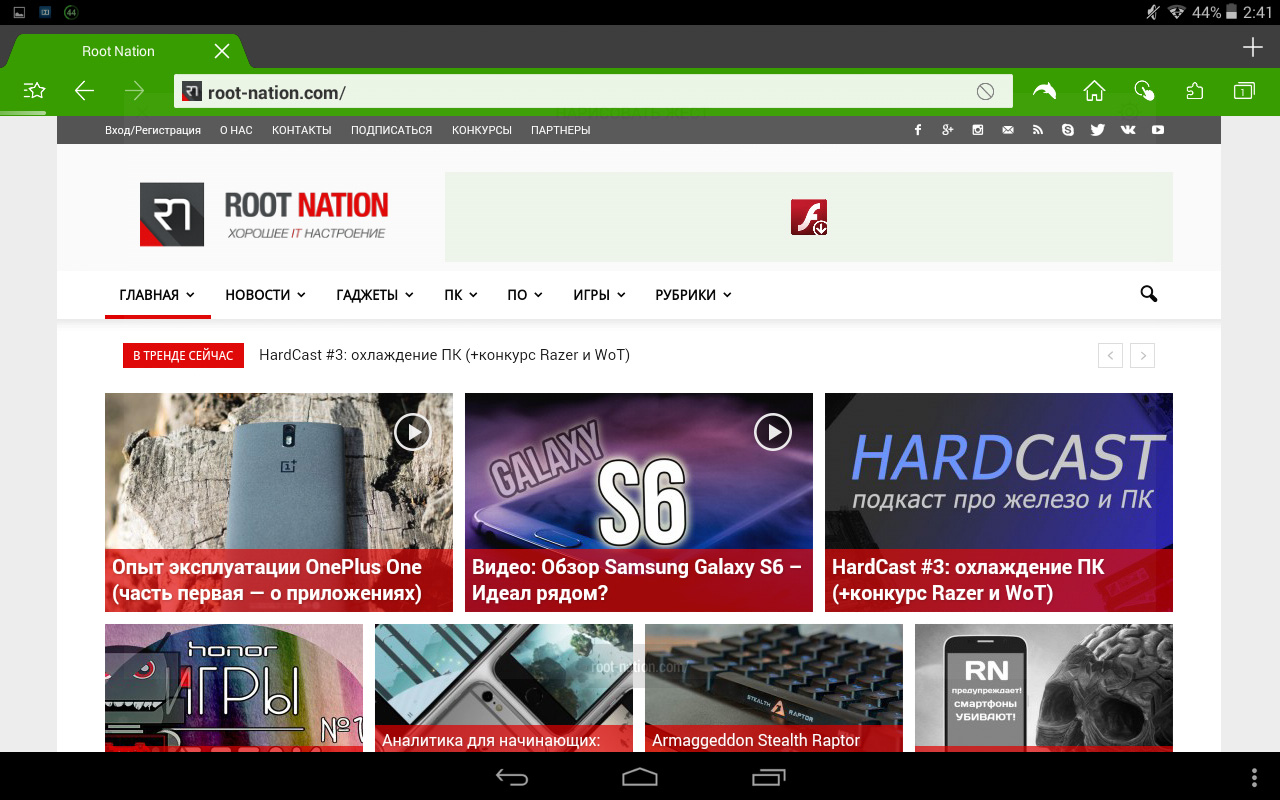Open the Google+ social icon
This screenshot has width=1280, height=800.
948,130
